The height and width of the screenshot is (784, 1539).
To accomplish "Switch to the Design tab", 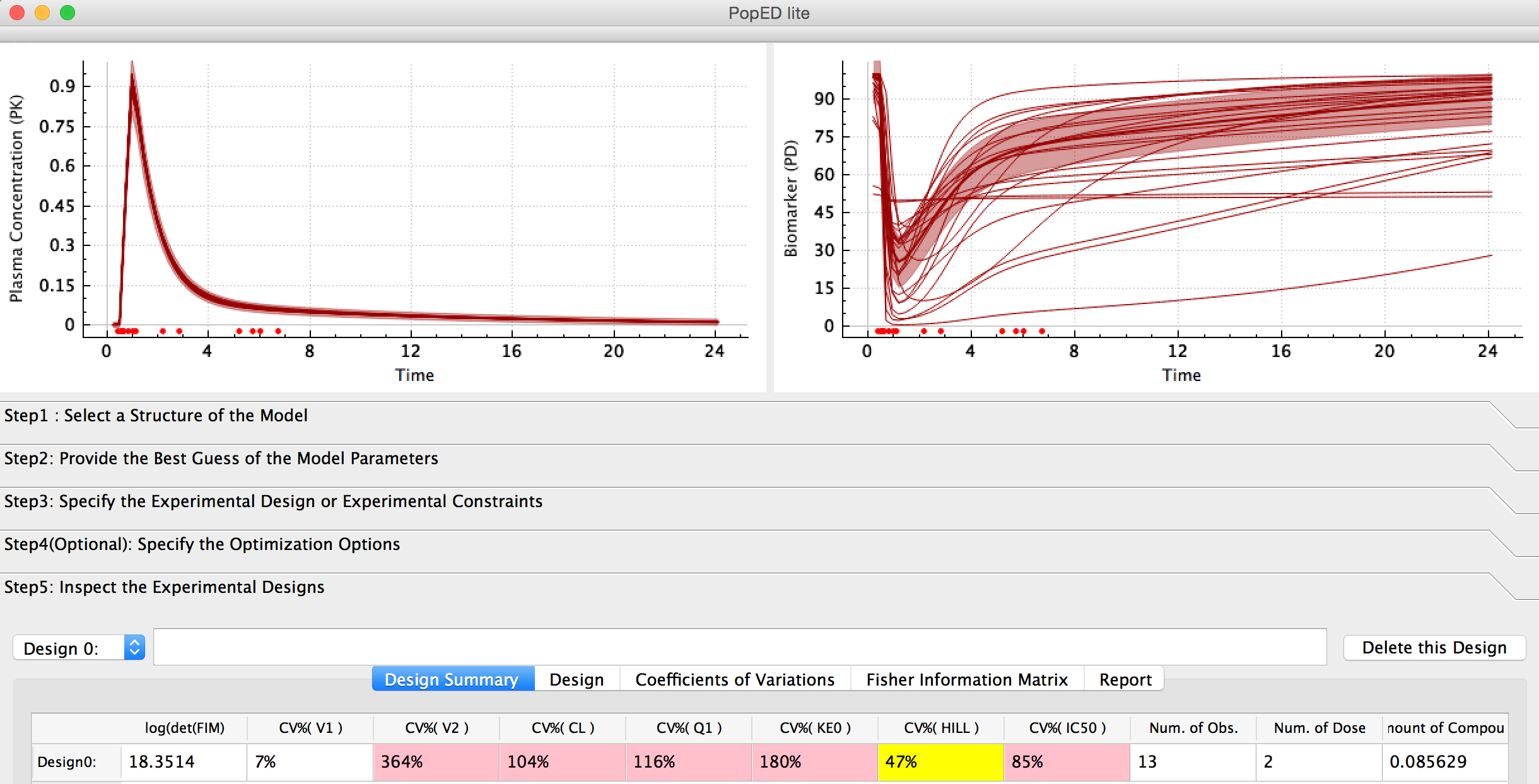I will [x=576, y=679].
